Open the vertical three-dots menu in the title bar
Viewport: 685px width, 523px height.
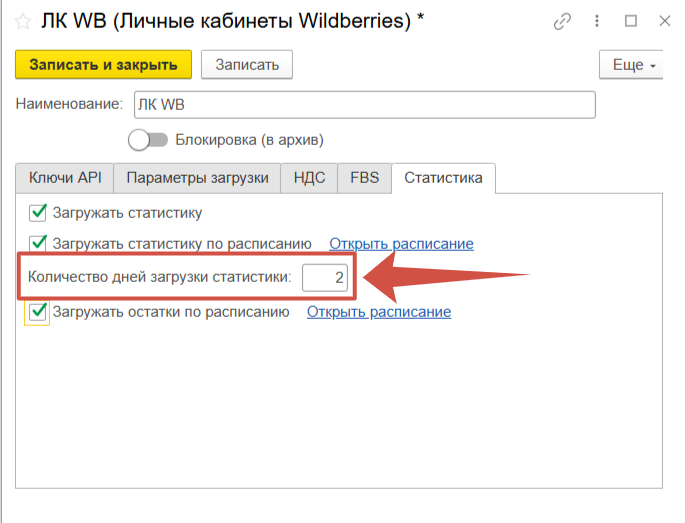pos(598,21)
